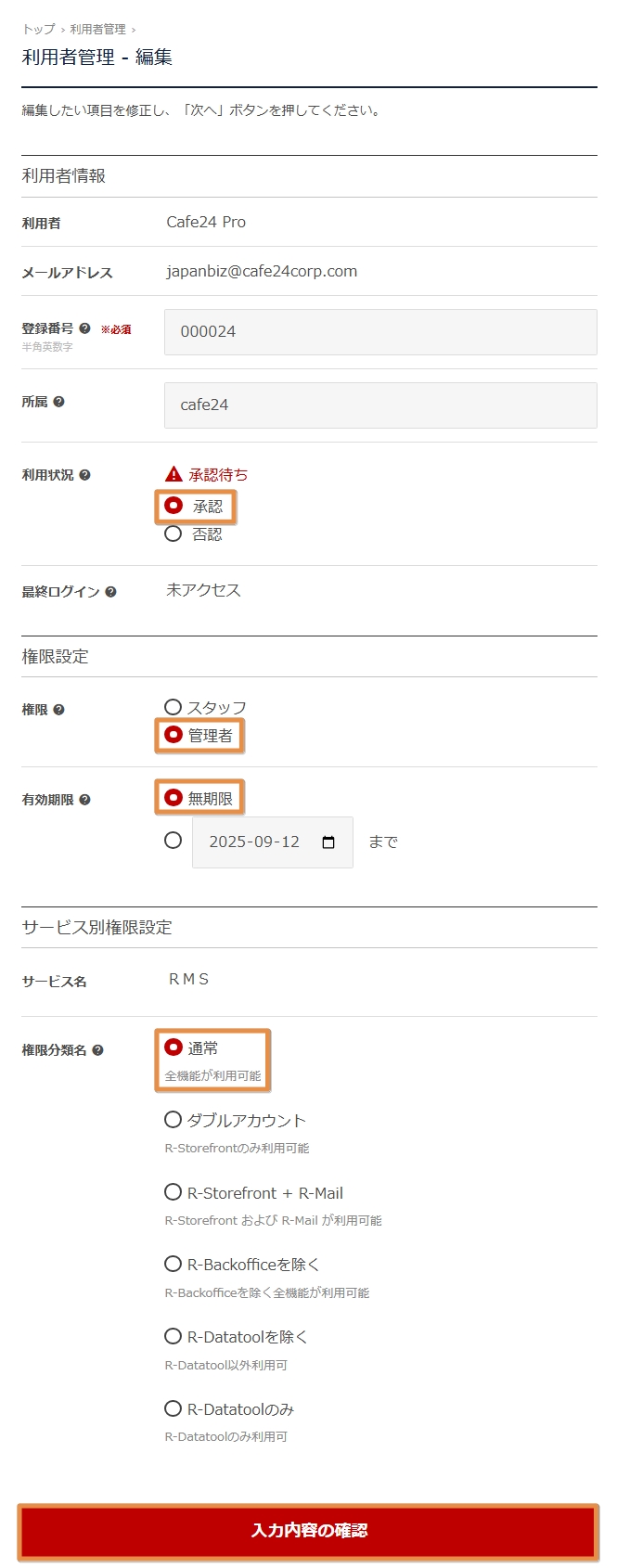Show help tooltip for 権限
617x1568 pixels.
[x=59, y=710]
